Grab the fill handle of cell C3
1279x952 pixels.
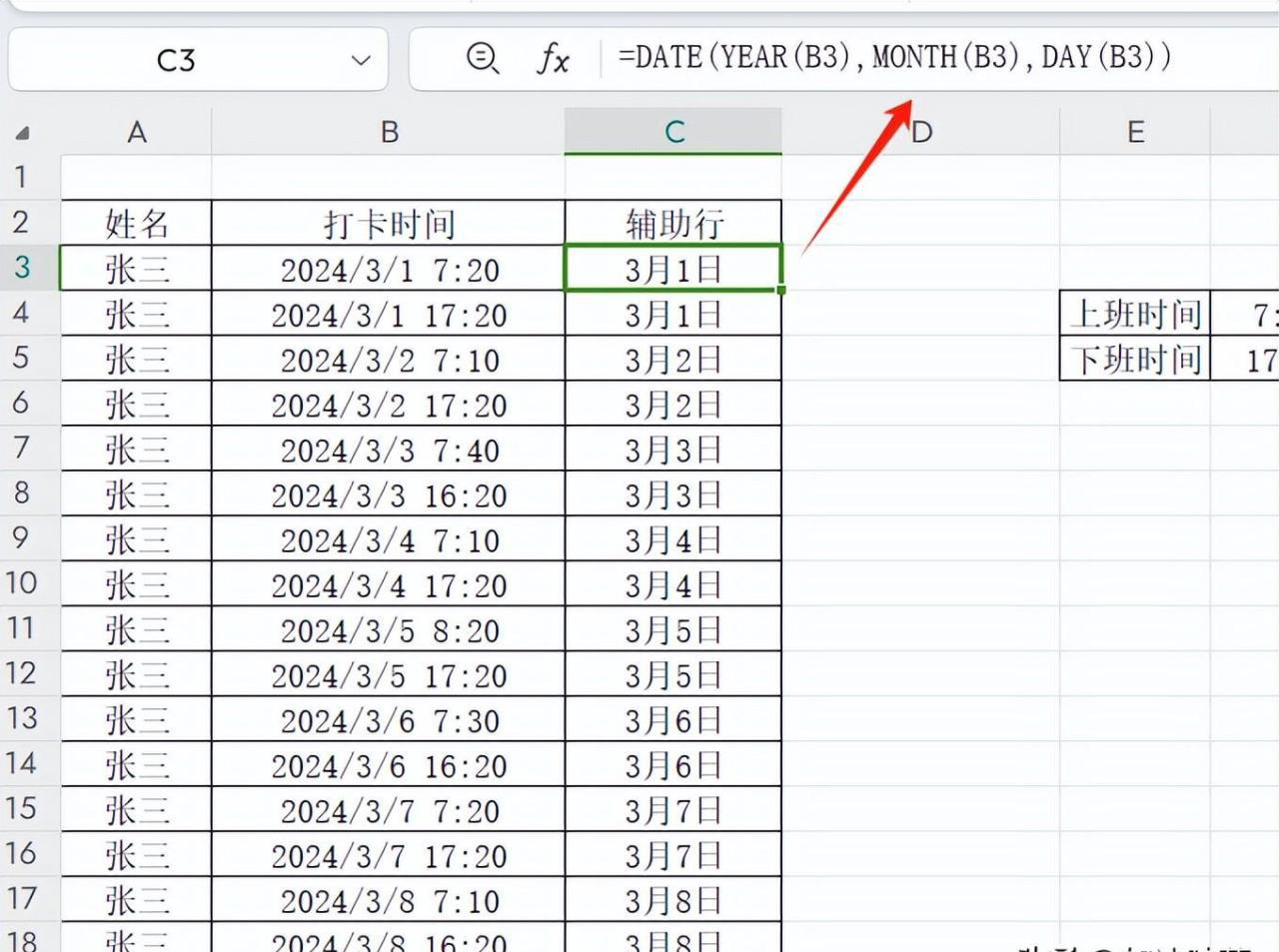coord(780,290)
